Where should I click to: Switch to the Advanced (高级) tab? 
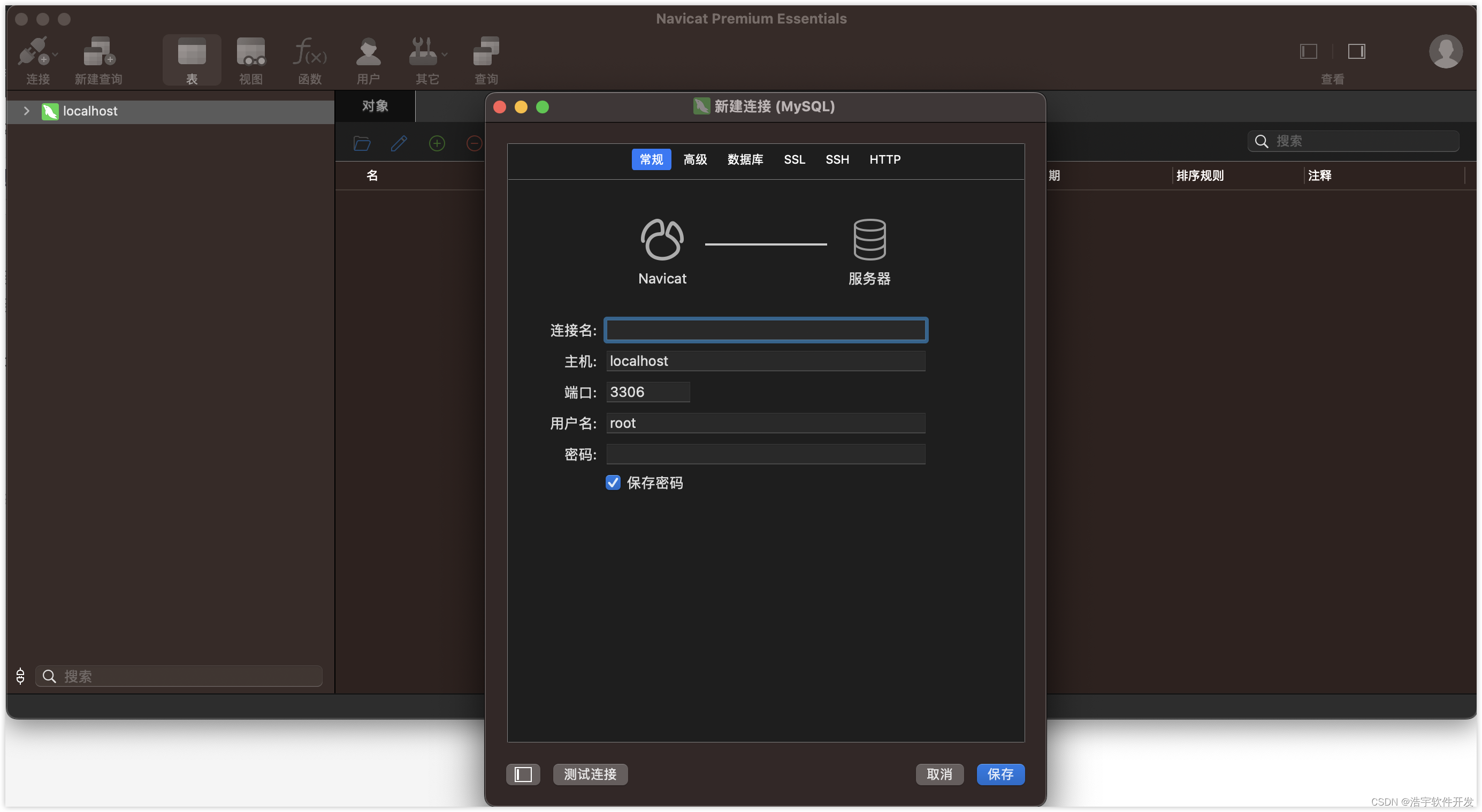pos(695,159)
